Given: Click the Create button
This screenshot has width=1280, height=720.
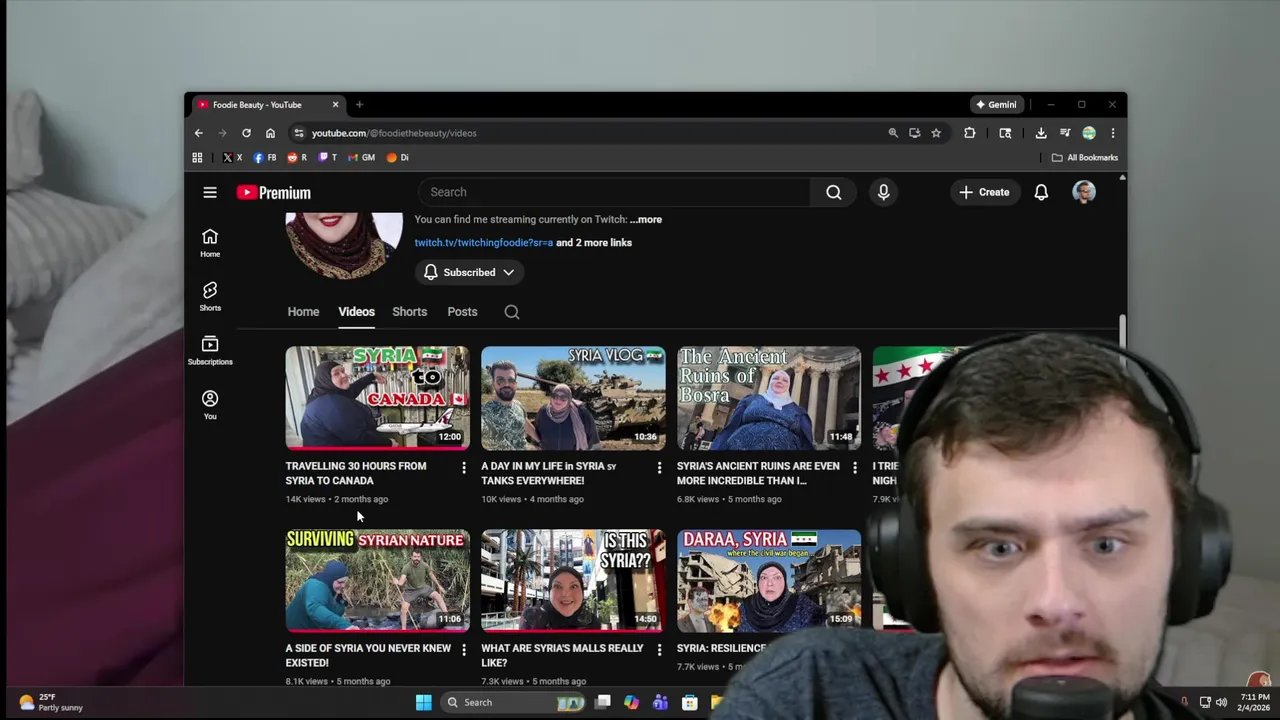Looking at the screenshot, I should pos(984,192).
